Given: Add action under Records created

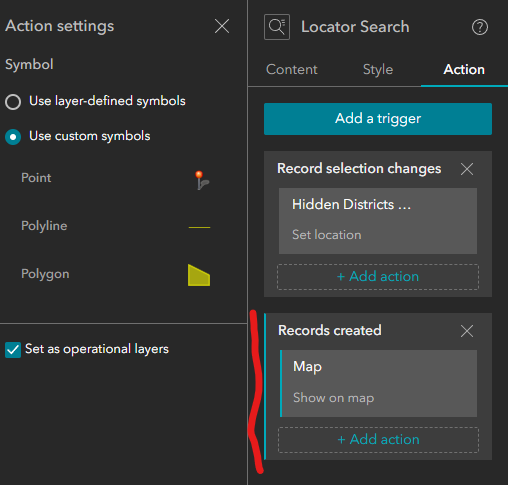Looking at the screenshot, I should click(378, 440).
